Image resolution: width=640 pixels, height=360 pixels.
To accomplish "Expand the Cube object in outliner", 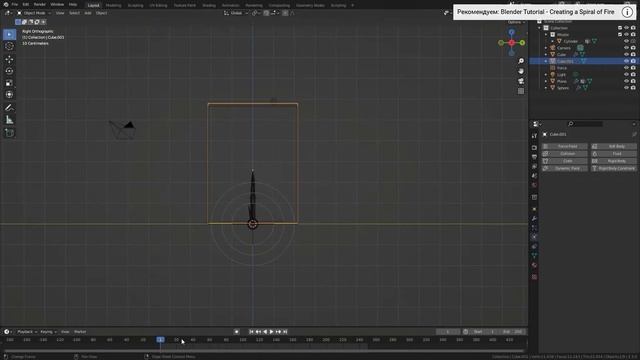I will 546,54.
